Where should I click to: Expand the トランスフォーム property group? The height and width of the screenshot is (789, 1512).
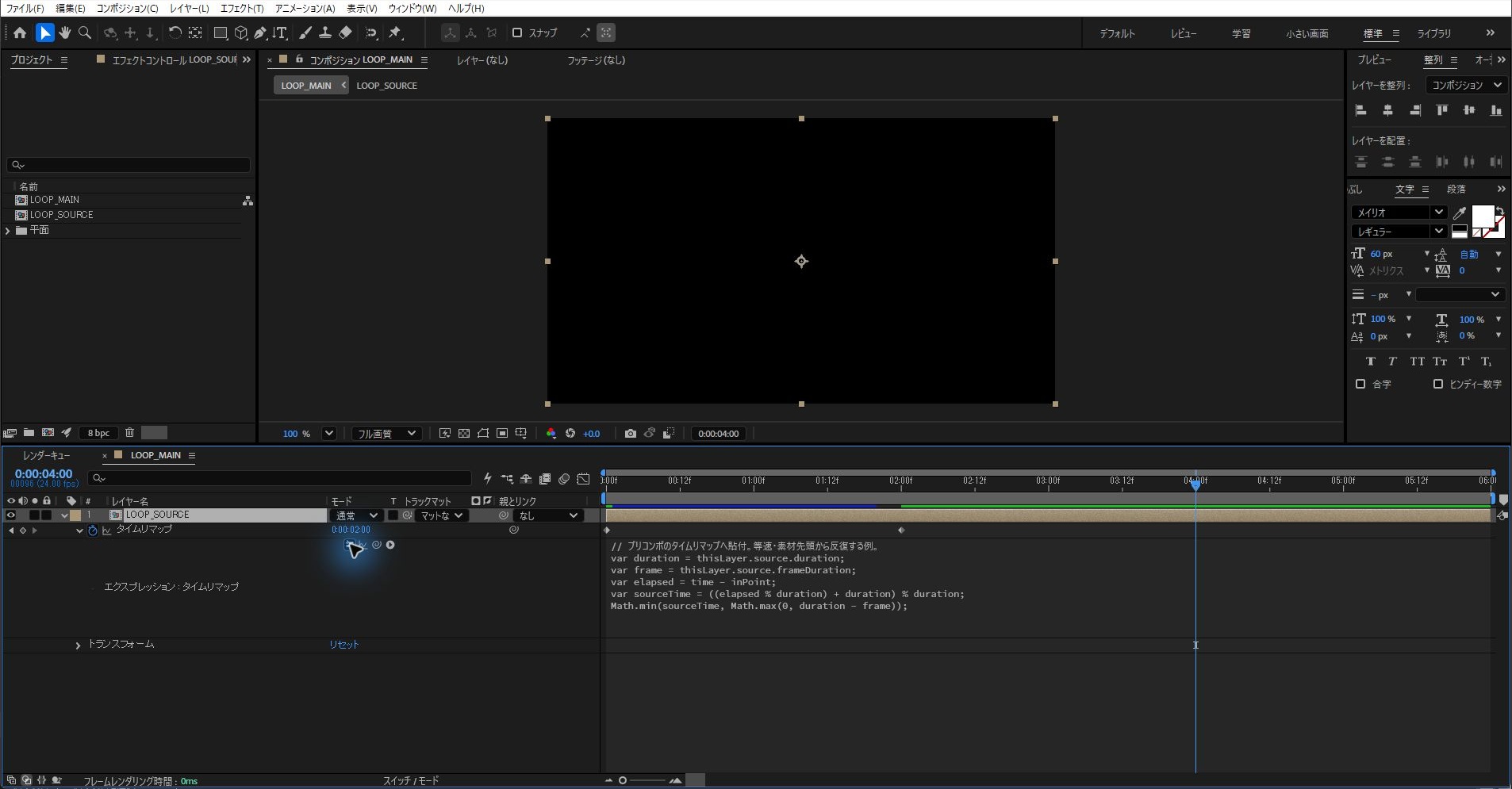[78, 645]
